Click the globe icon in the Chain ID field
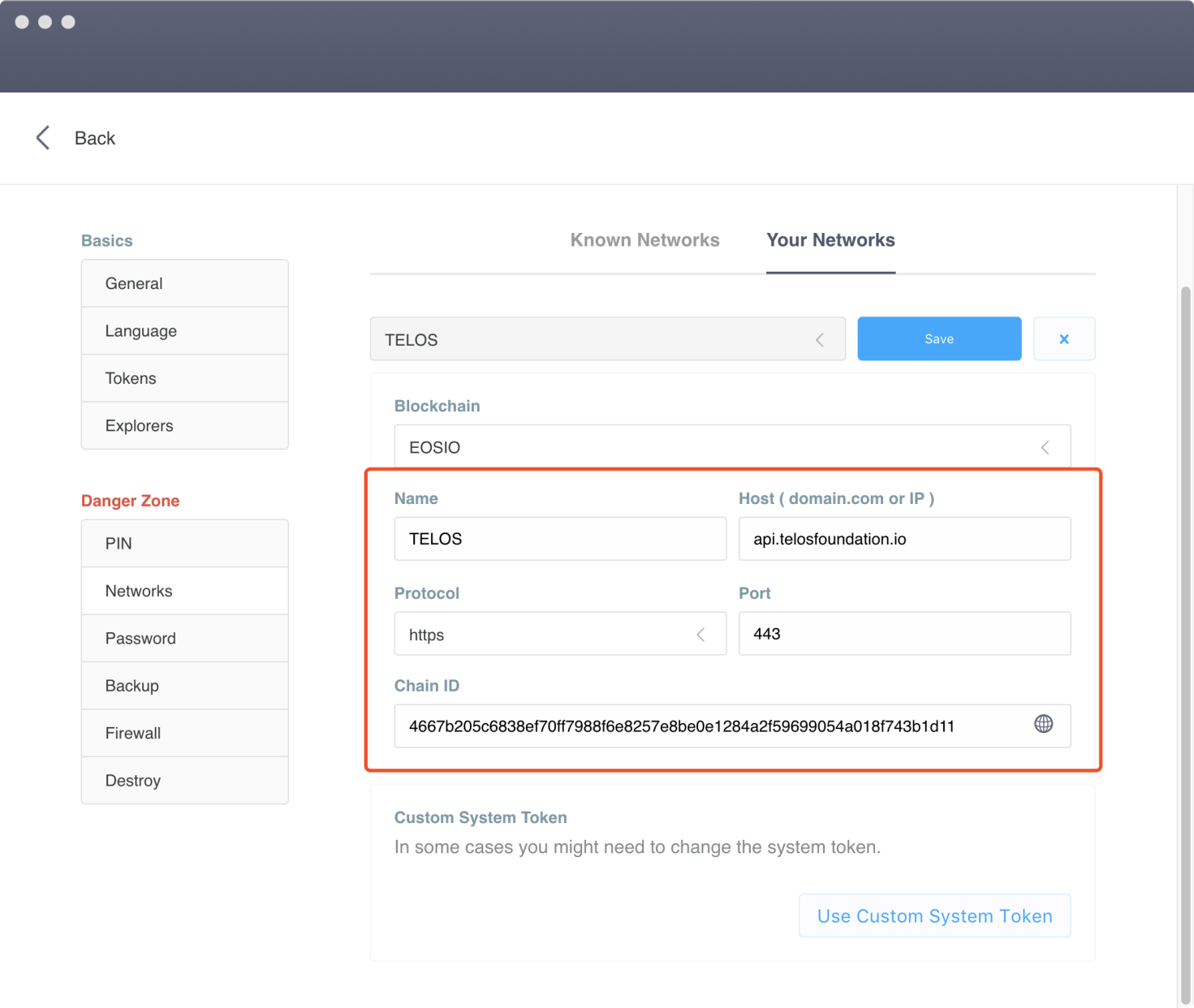 1044,724
